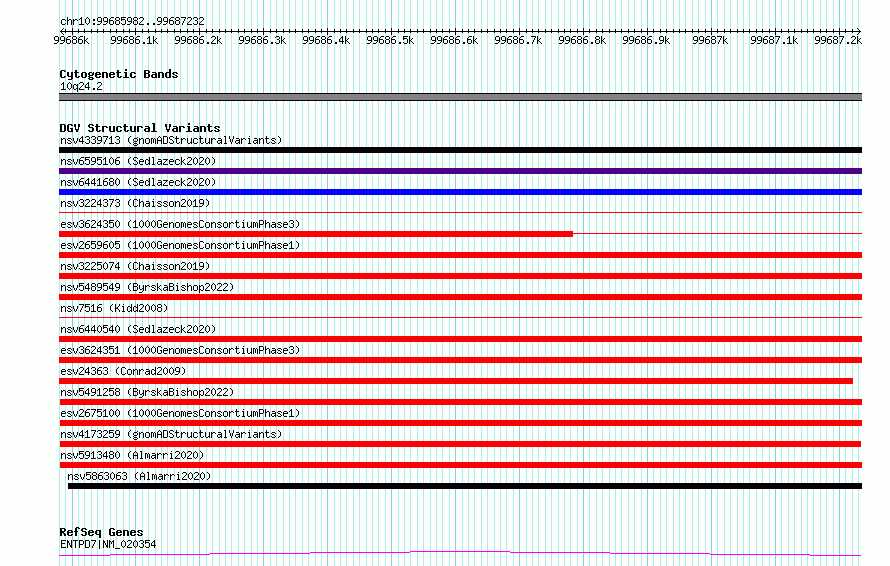890x566 pixels.
Task: Click nsv4339713 (gnomADStructuralVariants) label
Action: coord(171,140)
